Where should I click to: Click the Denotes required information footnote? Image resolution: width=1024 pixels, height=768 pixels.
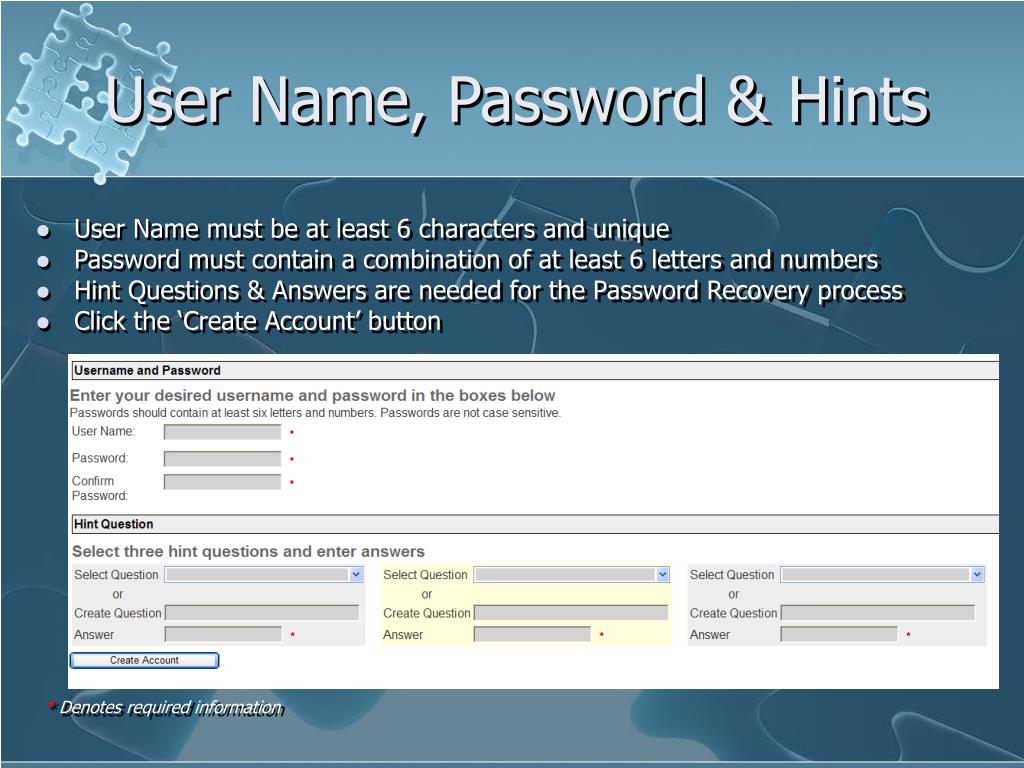[x=170, y=708]
